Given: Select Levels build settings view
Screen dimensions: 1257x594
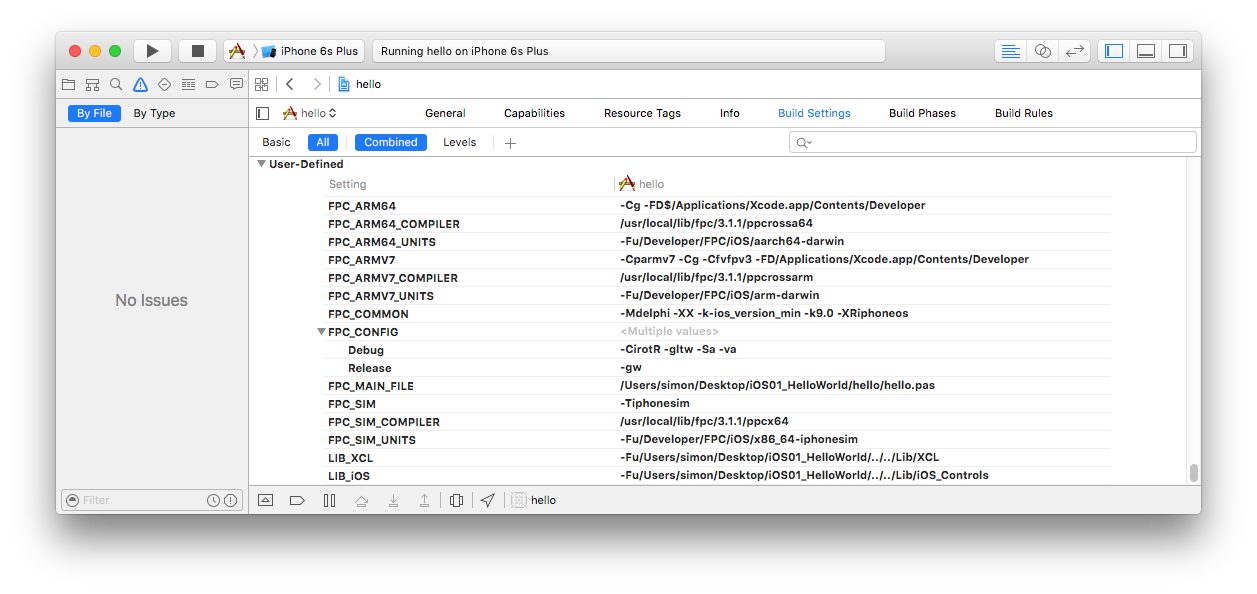Looking at the screenshot, I should (460, 142).
